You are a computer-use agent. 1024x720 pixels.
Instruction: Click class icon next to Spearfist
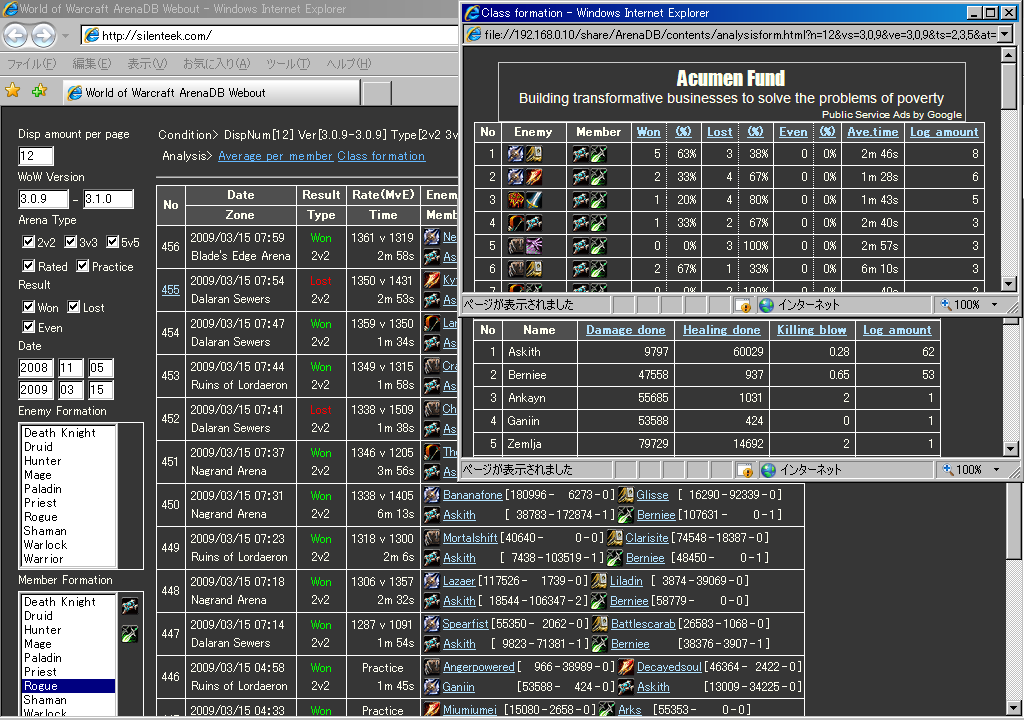coord(432,623)
